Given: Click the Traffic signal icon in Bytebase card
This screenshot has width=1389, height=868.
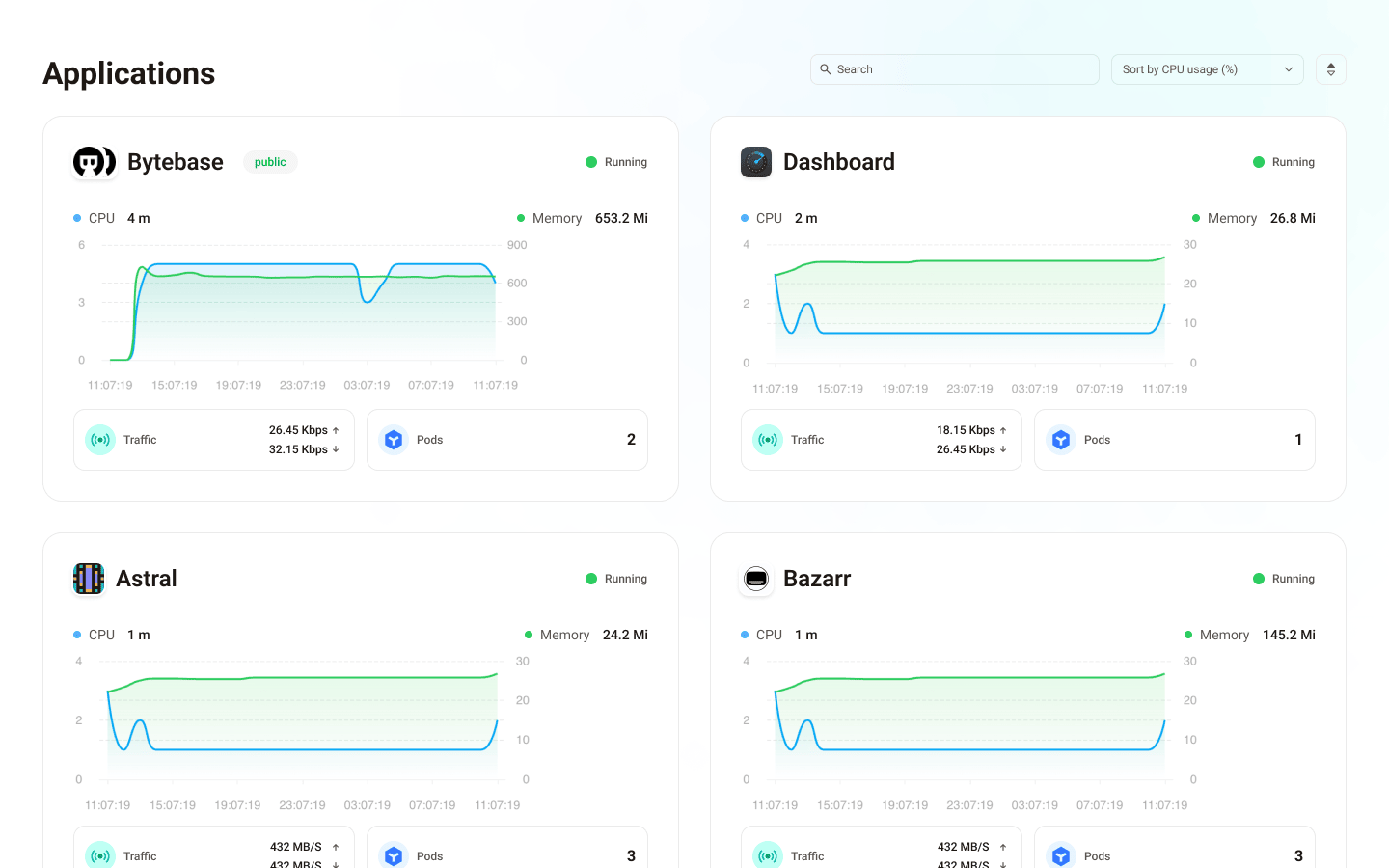Looking at the screenshot, I should click(x=100, y=440).
